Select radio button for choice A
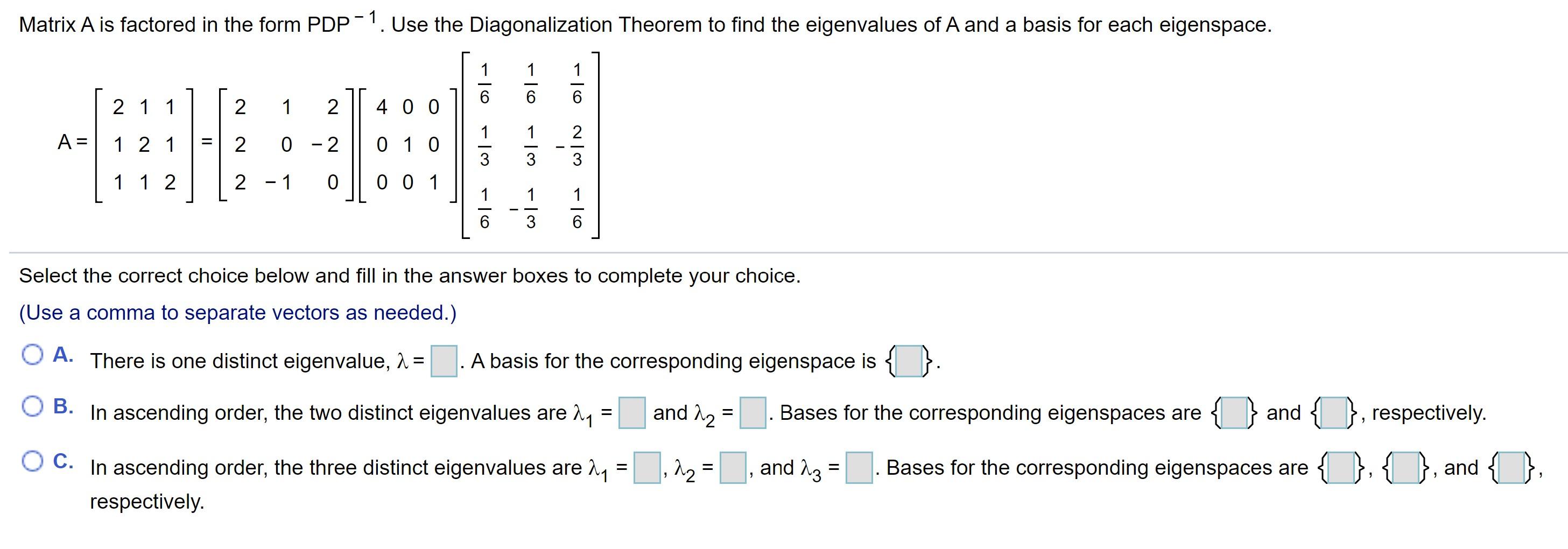The image size is (1568, 549). pyautogui.click(x=33, y=354)
